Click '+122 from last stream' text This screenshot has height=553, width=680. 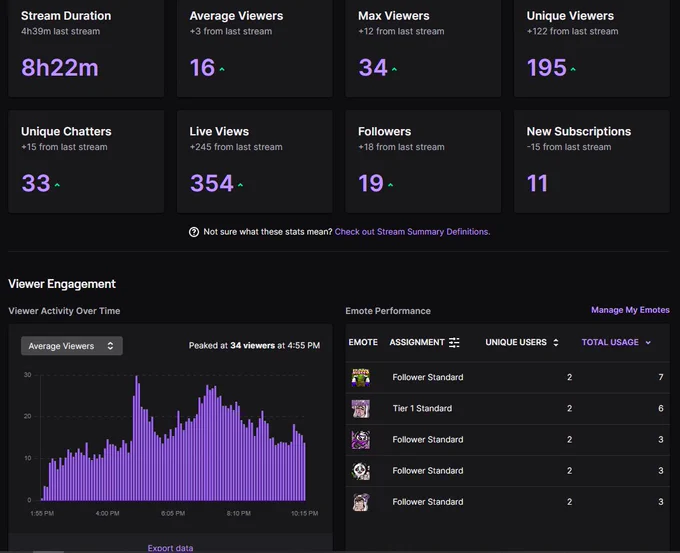click(572, 31)
